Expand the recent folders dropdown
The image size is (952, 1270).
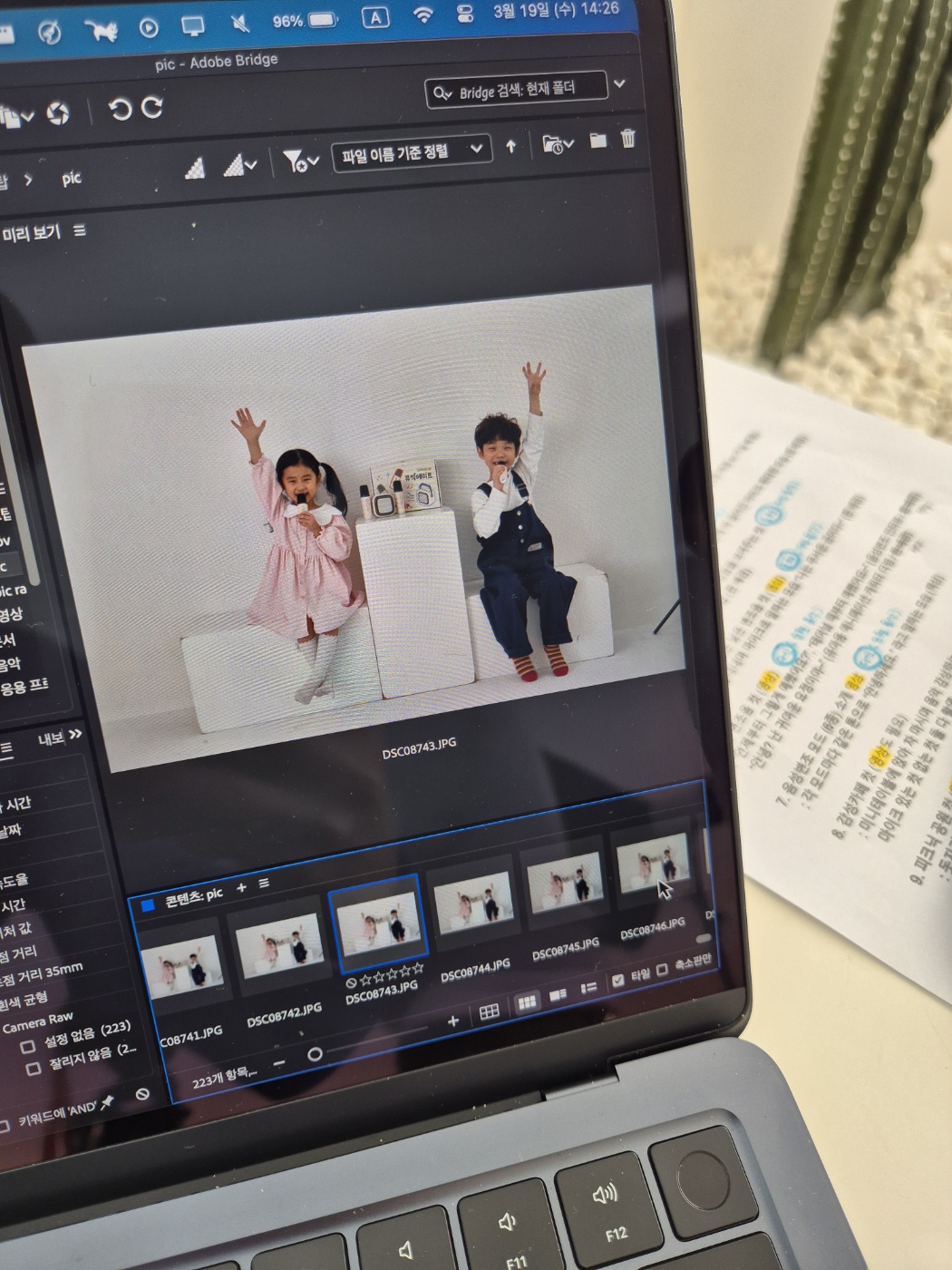[557, 144]
